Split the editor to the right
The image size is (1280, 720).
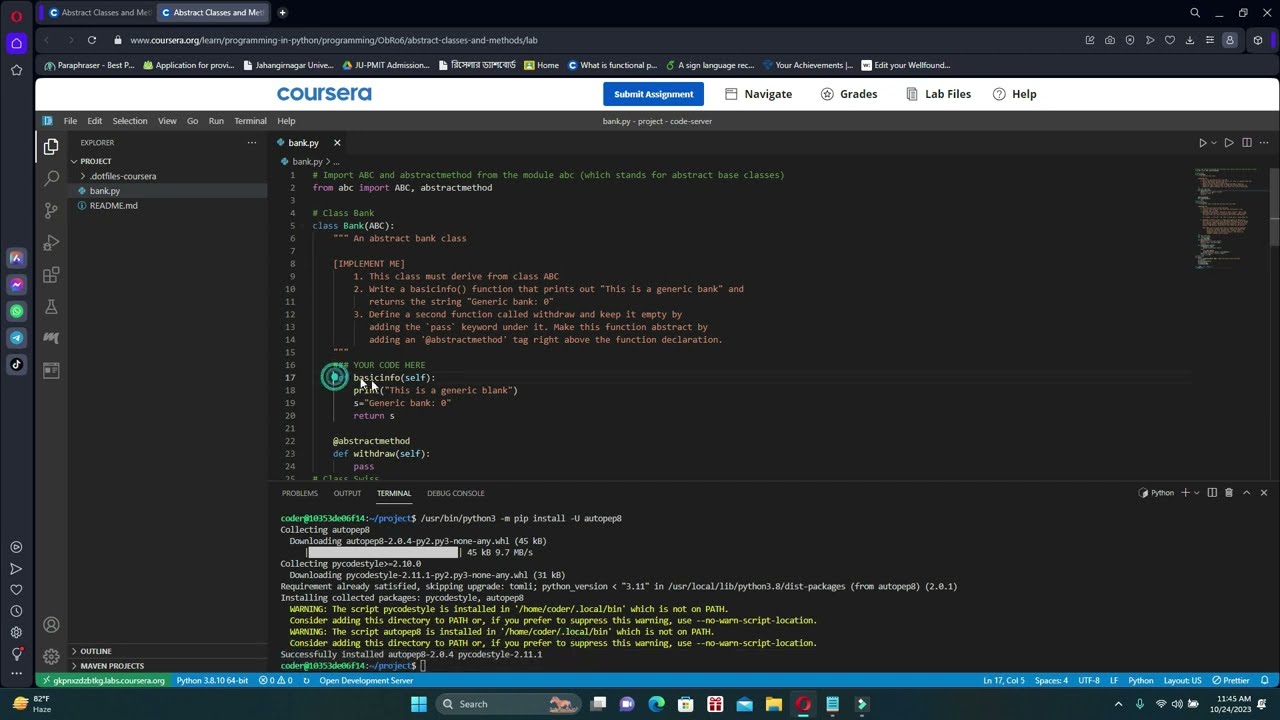(1247, 143)
